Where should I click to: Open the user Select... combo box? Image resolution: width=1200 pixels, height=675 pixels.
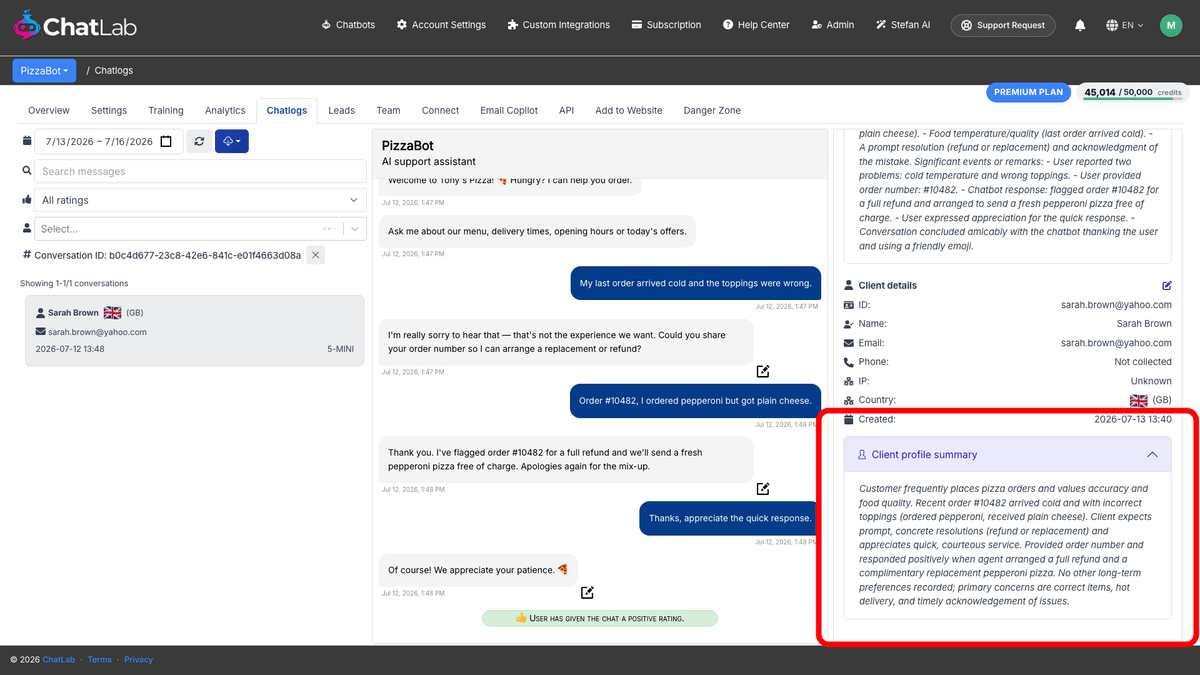(200, 229)
